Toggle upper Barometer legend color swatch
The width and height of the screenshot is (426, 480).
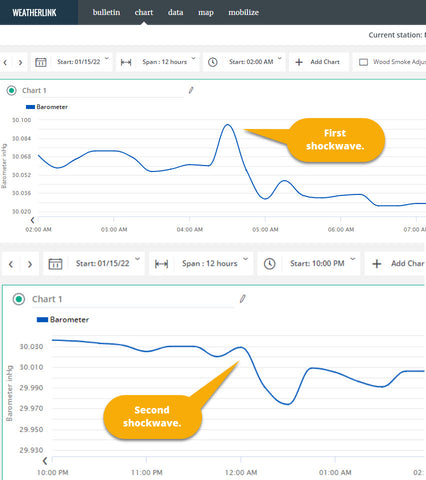click(30, 107)
